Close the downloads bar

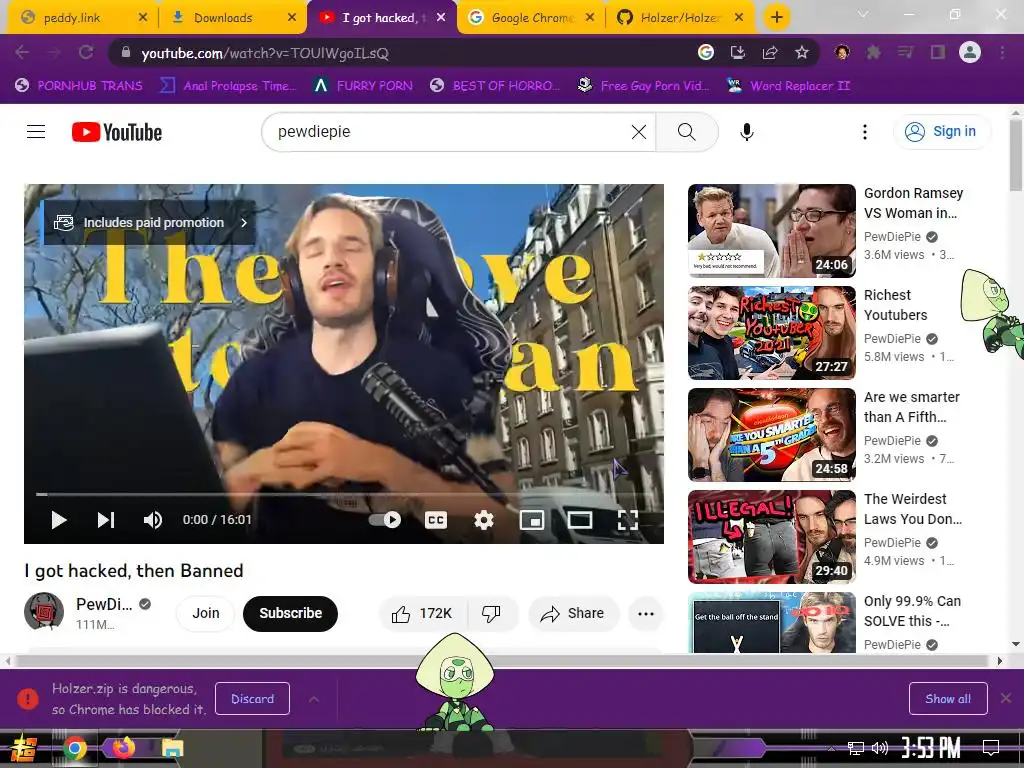(x=1006, y=698)
